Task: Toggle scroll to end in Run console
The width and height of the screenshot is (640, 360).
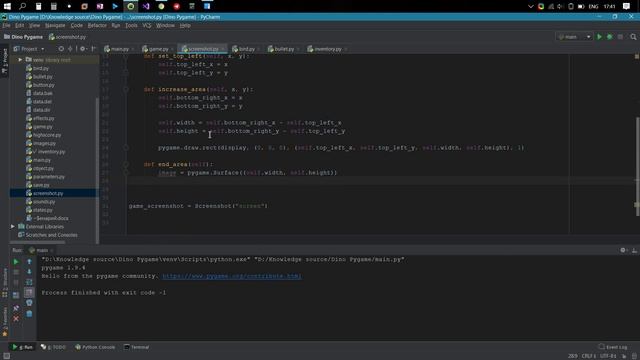Action: pos(29,292)
